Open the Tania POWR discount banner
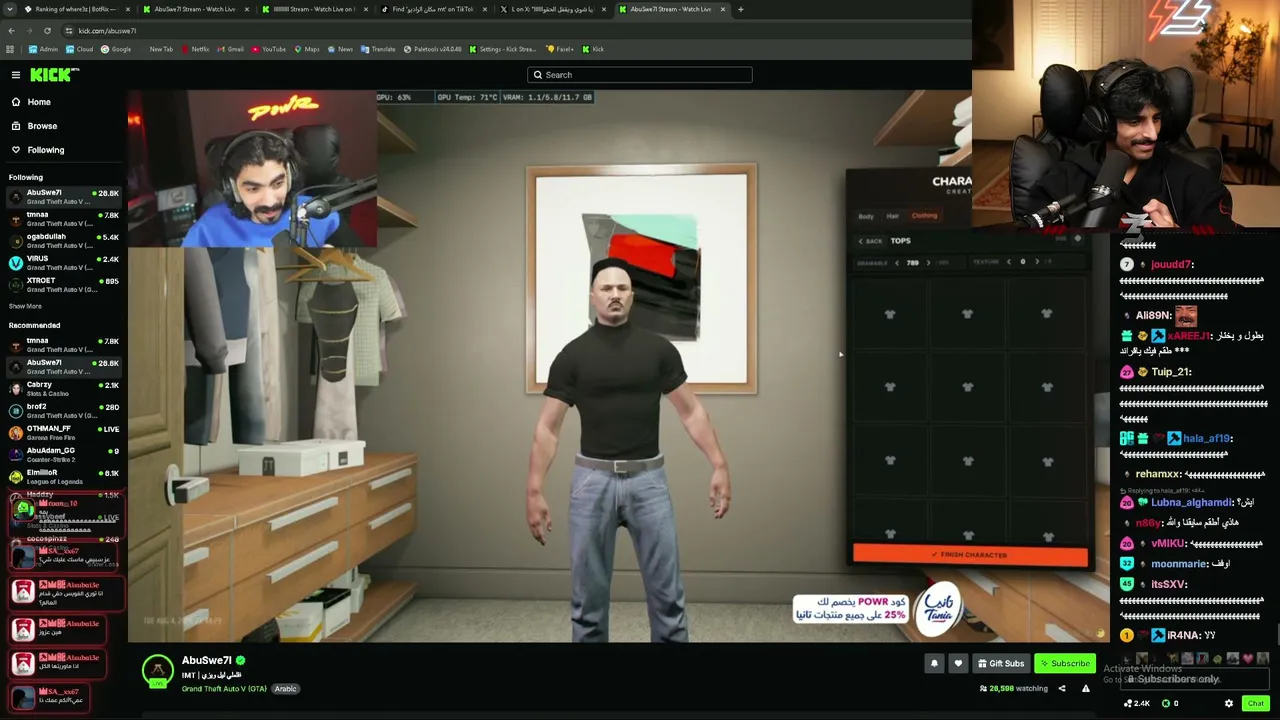Screen dimensions: 1280x720 pyautogui.click(x=878, y=608)
